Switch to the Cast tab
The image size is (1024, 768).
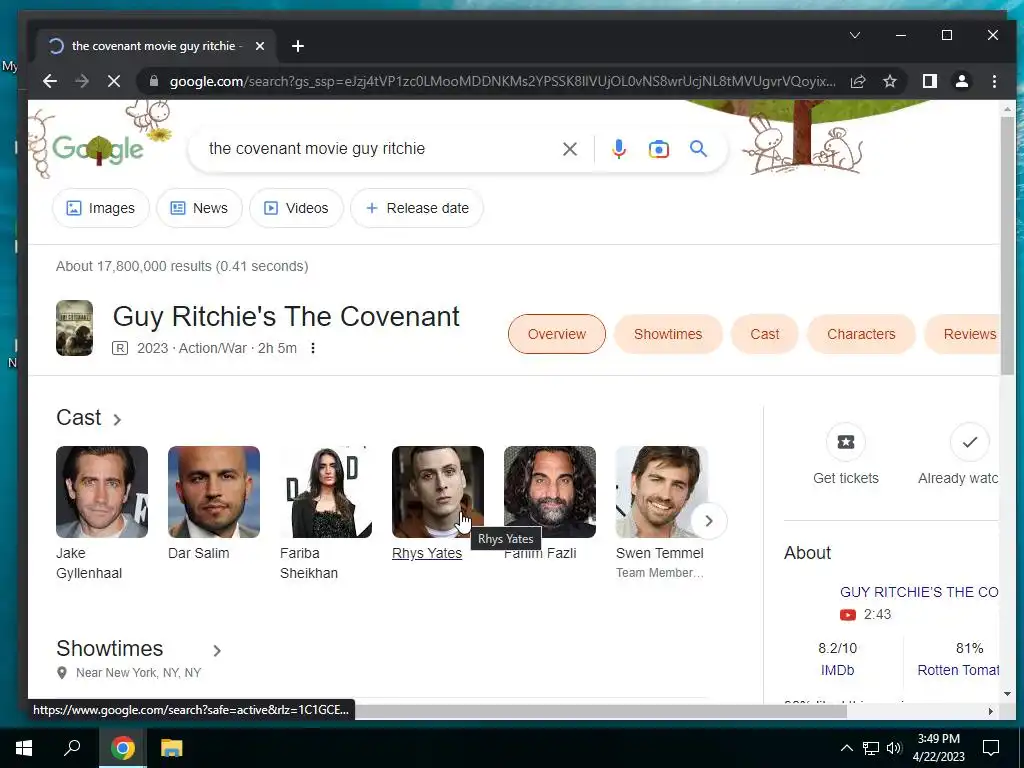[x=765, y=334]
